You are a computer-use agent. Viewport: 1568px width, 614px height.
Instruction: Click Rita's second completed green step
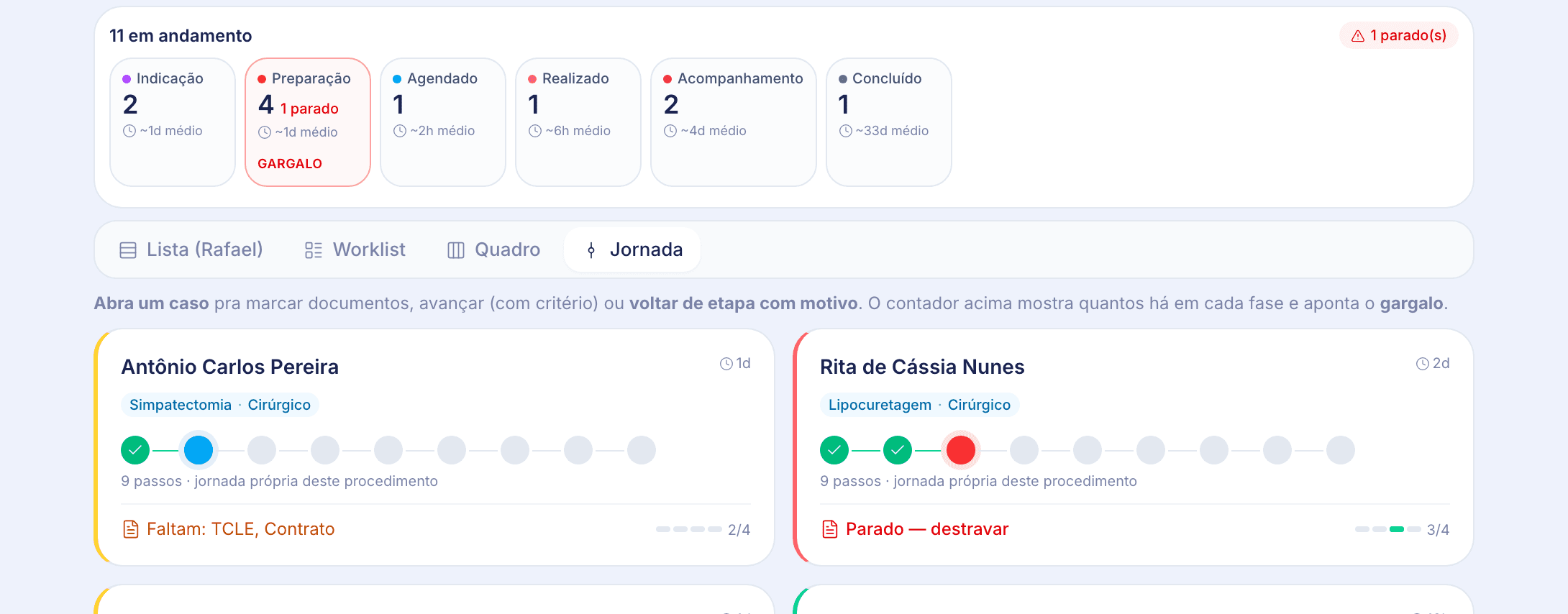(x=898, y=450)
